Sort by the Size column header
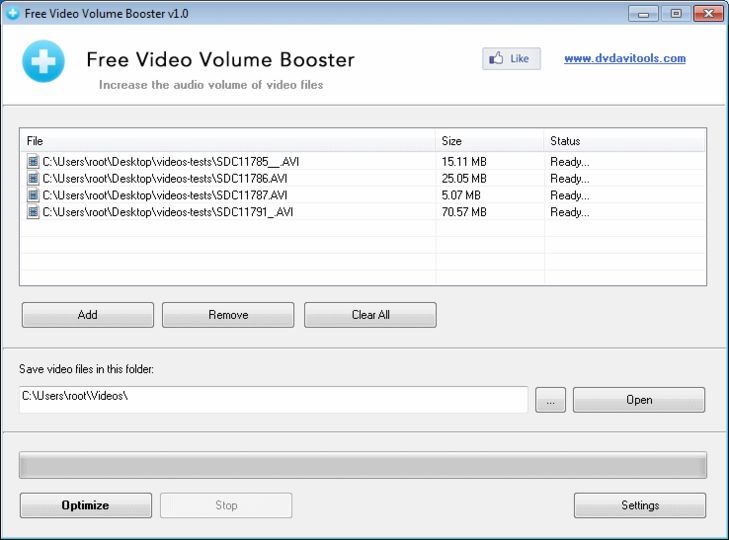This screenshot has height=540, width=729. tap(490, 140)
